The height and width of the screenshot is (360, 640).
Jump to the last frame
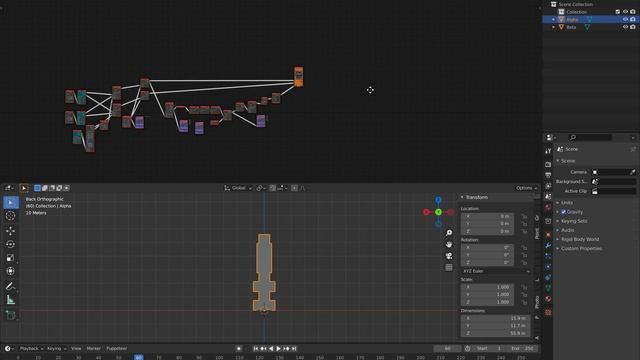point(294,349)
